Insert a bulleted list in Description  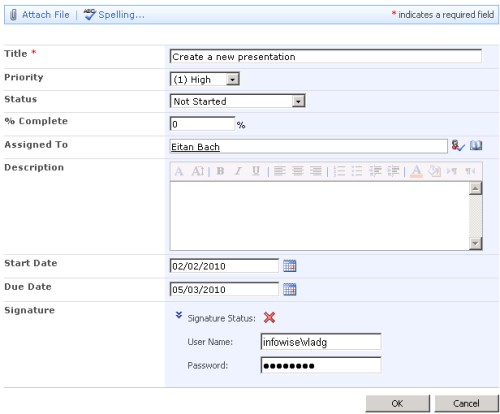tap(357, 171)
